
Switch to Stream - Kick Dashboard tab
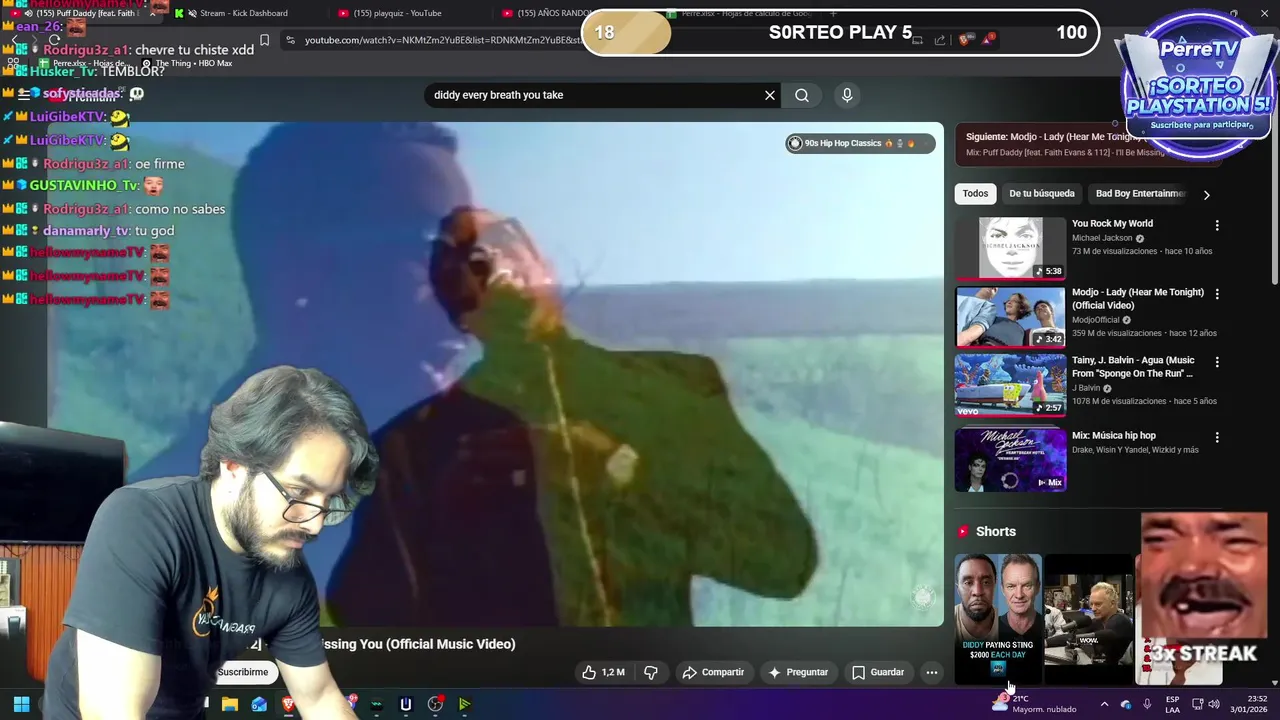pyautogui.click(x=243, y=13)
